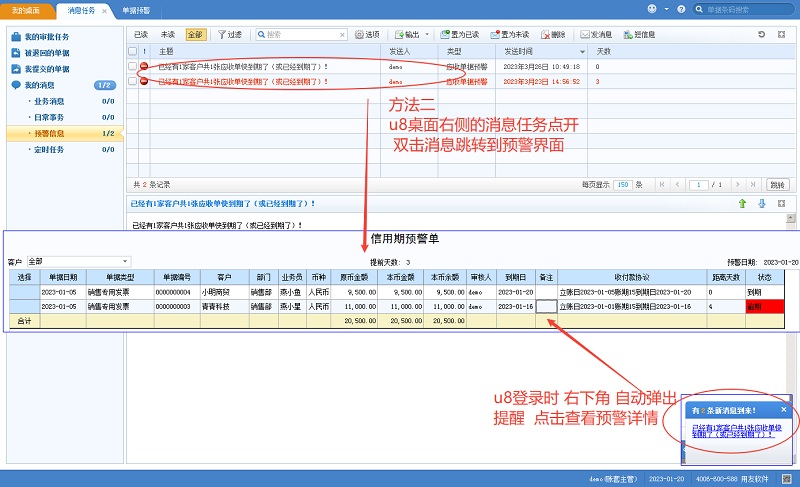Tick checkbox for the 10:49:18 message

[x=133, y=66]
